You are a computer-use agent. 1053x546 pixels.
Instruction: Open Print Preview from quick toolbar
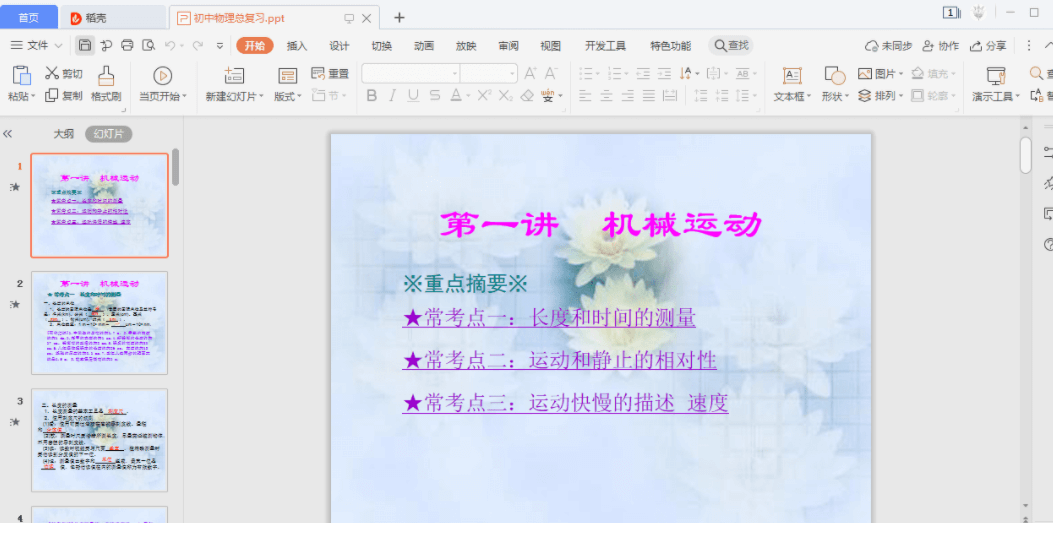(148, 45)
